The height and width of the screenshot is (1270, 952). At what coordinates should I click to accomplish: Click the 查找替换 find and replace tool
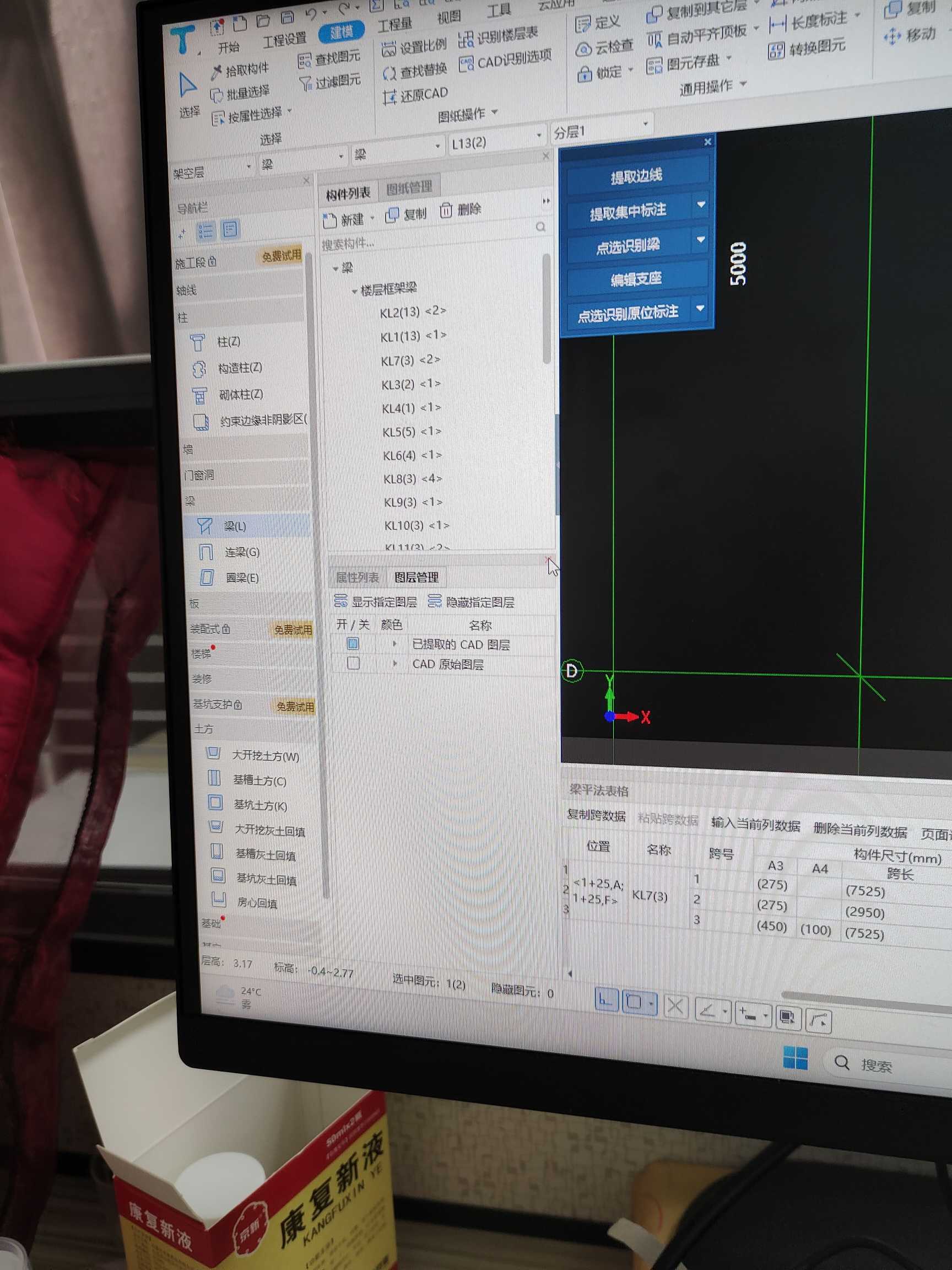[x=415, y=71]
